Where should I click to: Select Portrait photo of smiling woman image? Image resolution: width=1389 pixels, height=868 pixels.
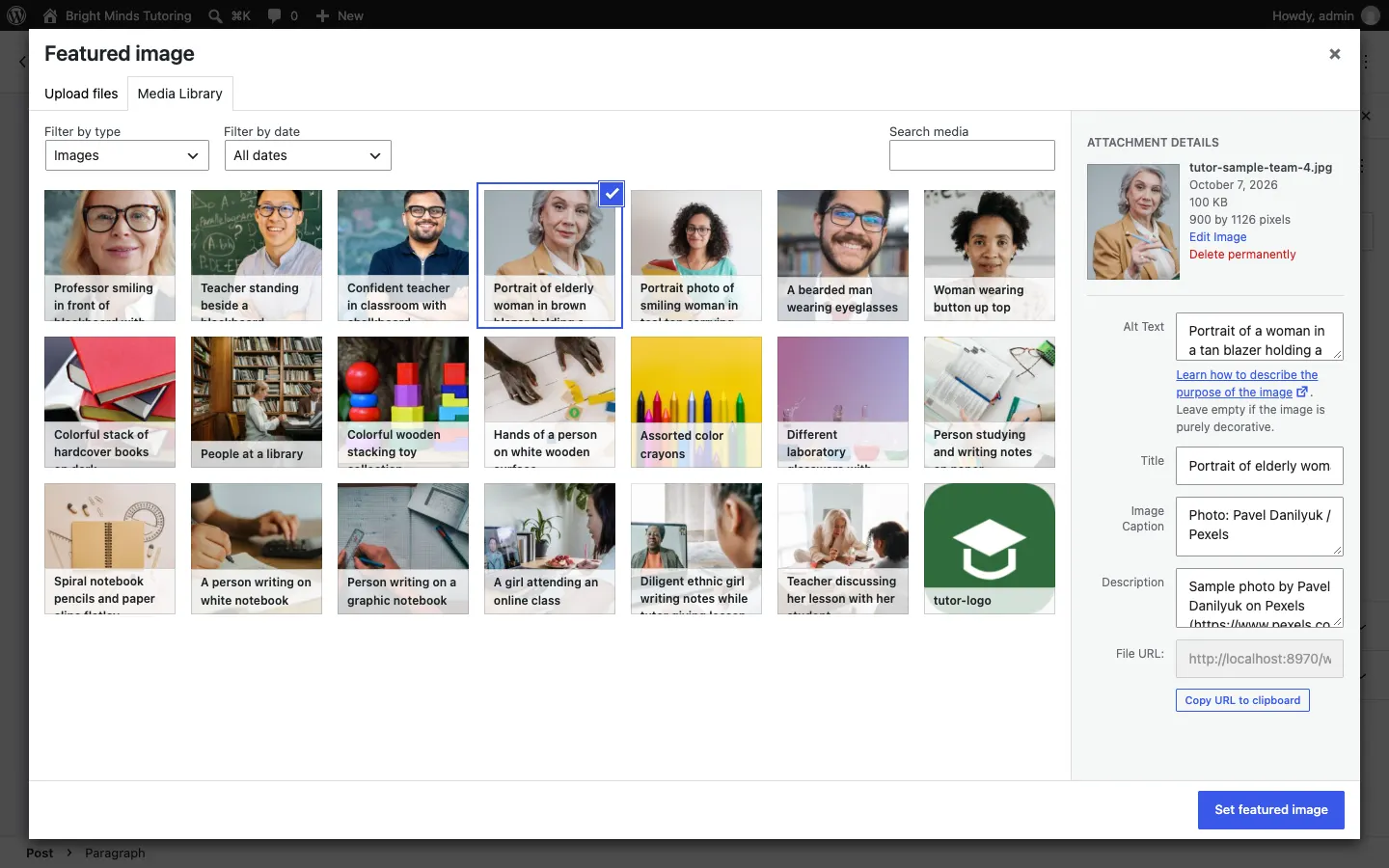coord(696,256)
